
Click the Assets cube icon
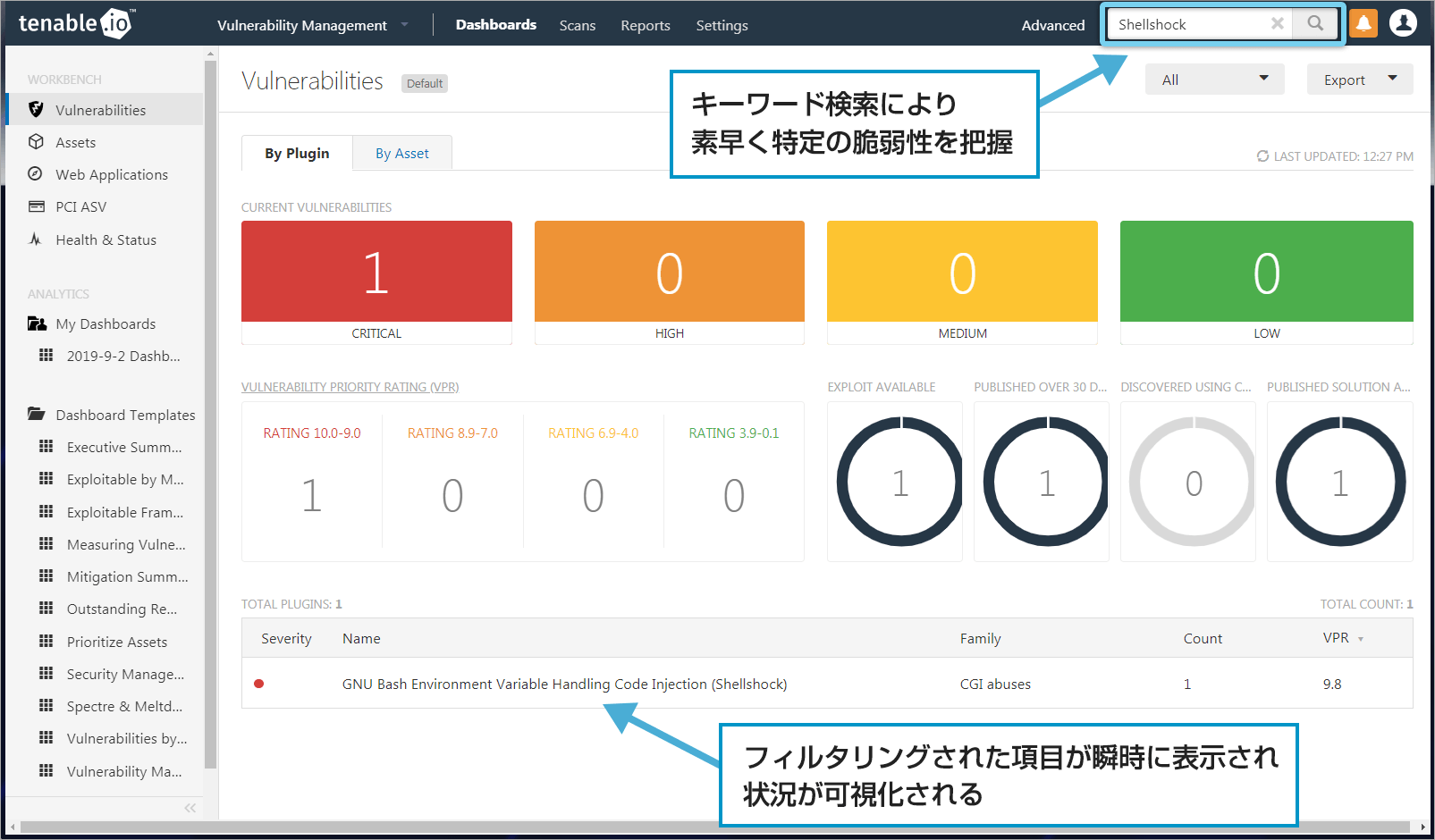[36, 142]
